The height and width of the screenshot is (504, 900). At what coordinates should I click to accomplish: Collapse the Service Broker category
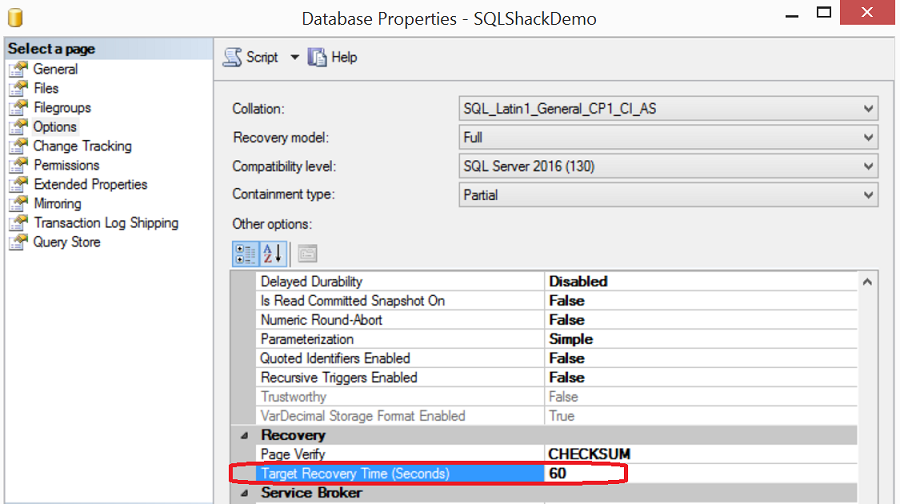coord(245,492)
